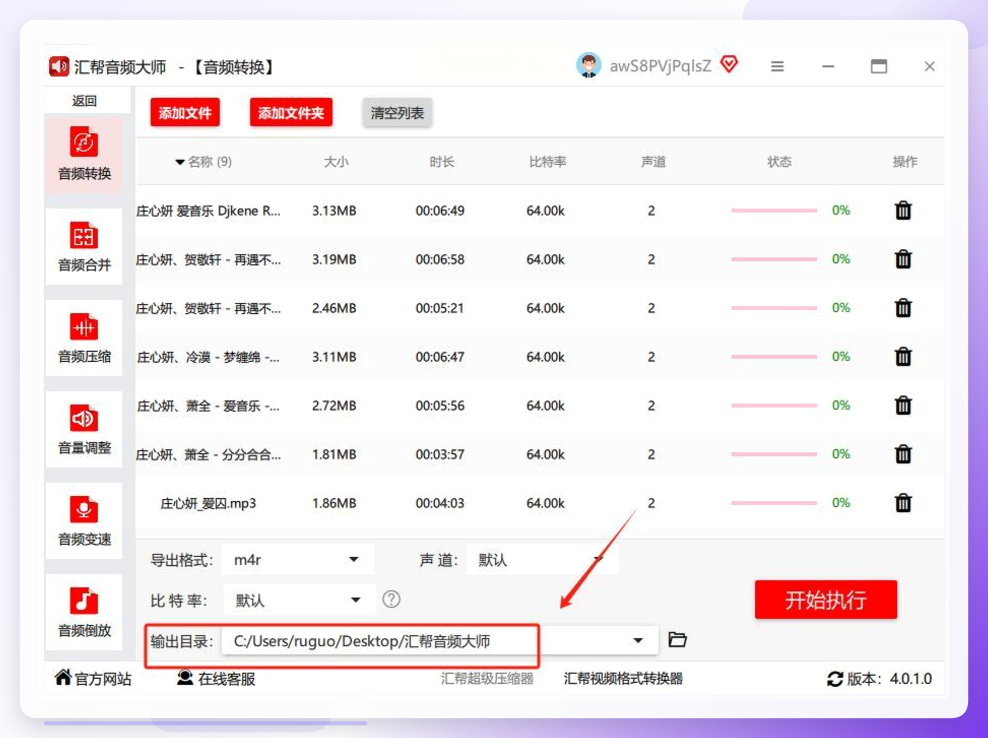Click progress bar of 庄心妍_爱囚.mp3

774,503
